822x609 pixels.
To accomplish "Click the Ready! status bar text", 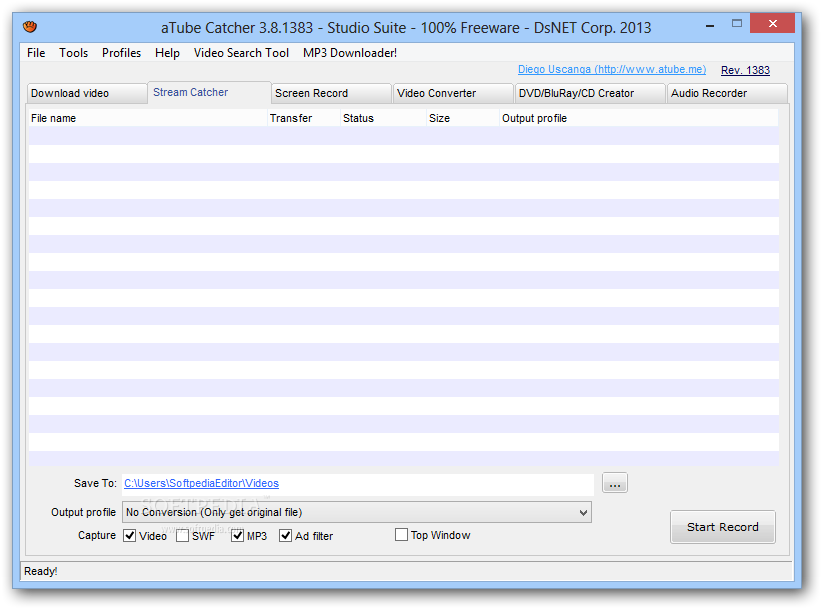I will [40, 571].
